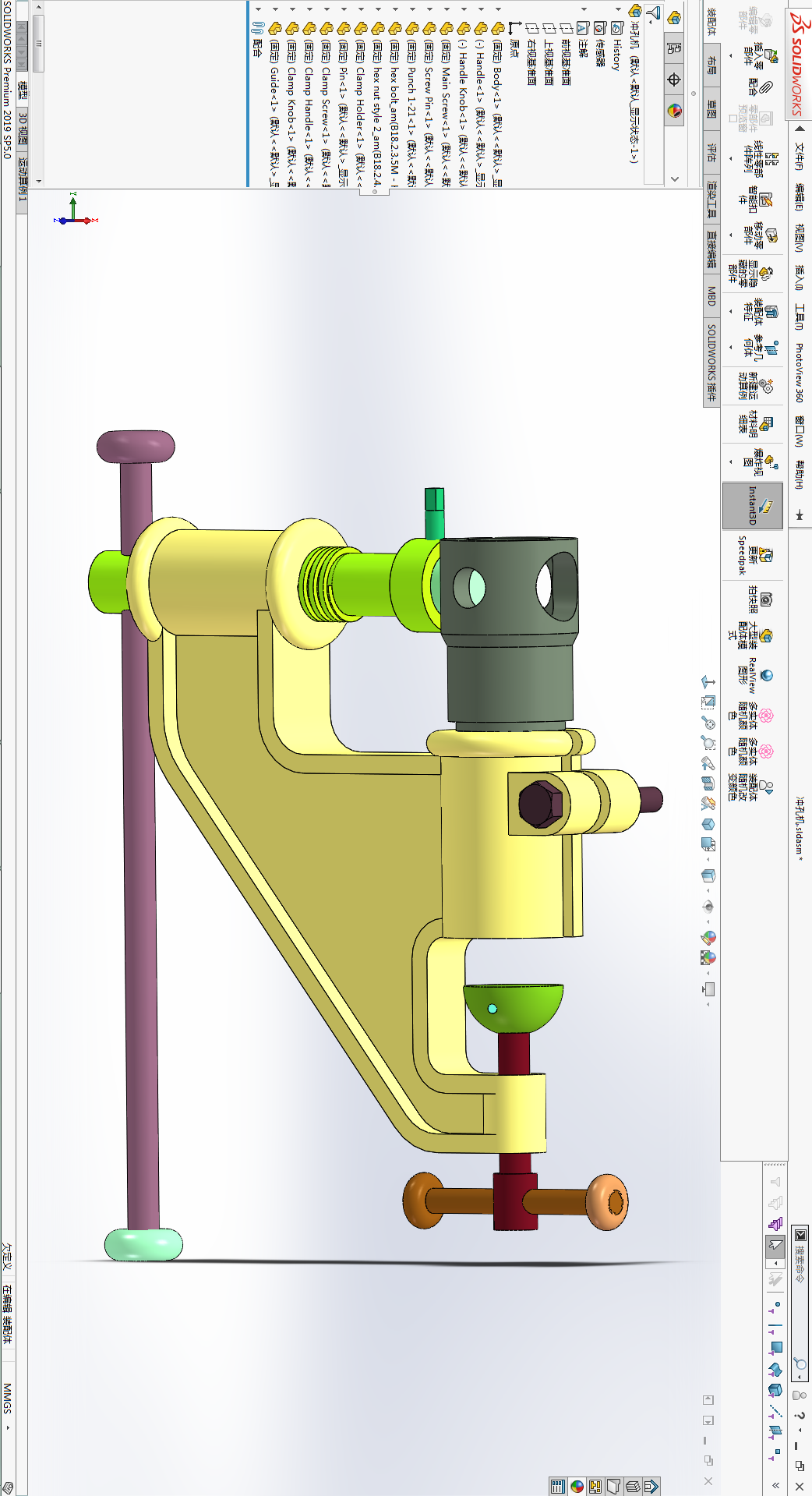Select the 运动算例 1 motion study tab

coord(23,180)
